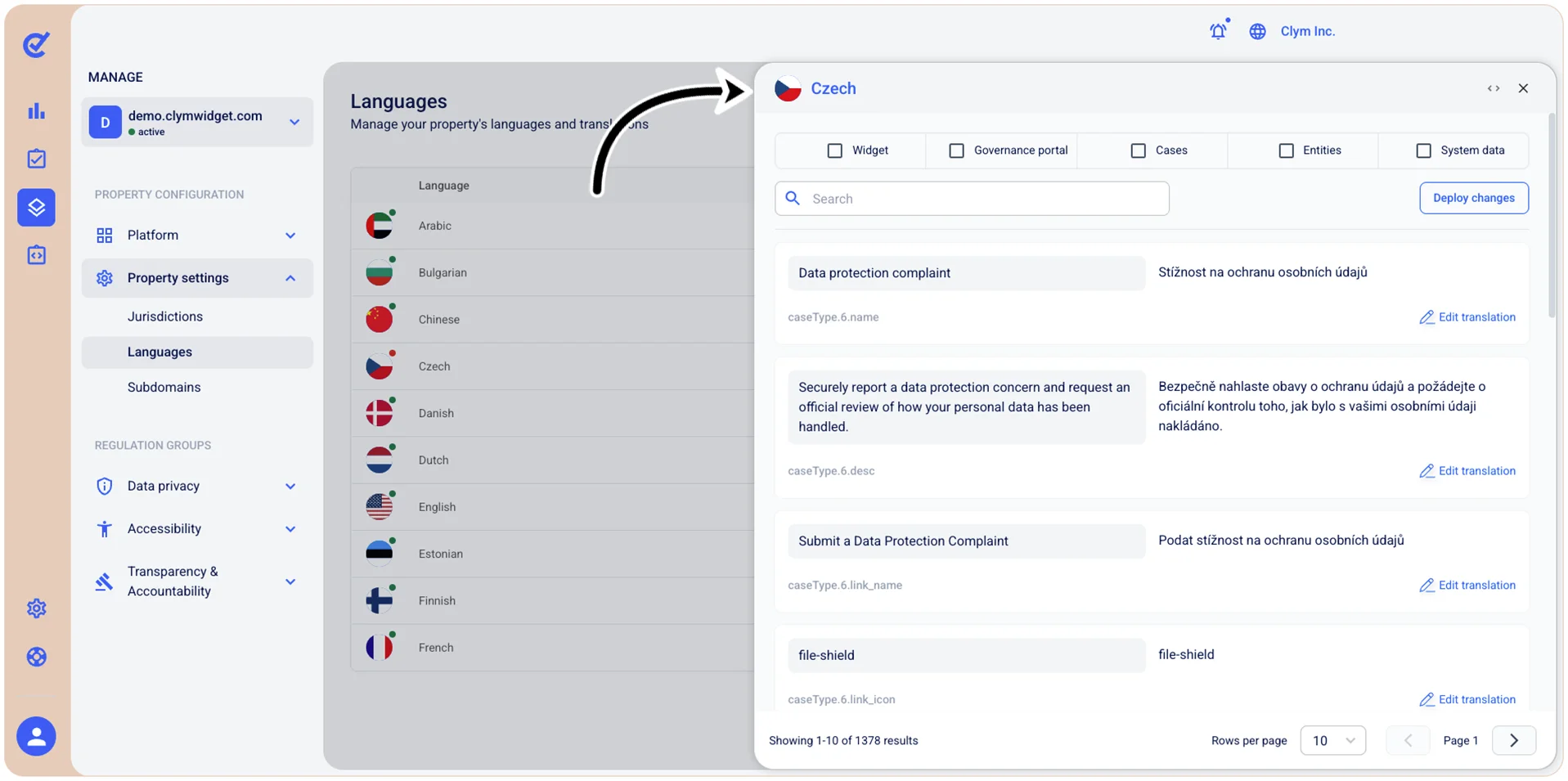Click the Danish flag icon

point(380,413)
